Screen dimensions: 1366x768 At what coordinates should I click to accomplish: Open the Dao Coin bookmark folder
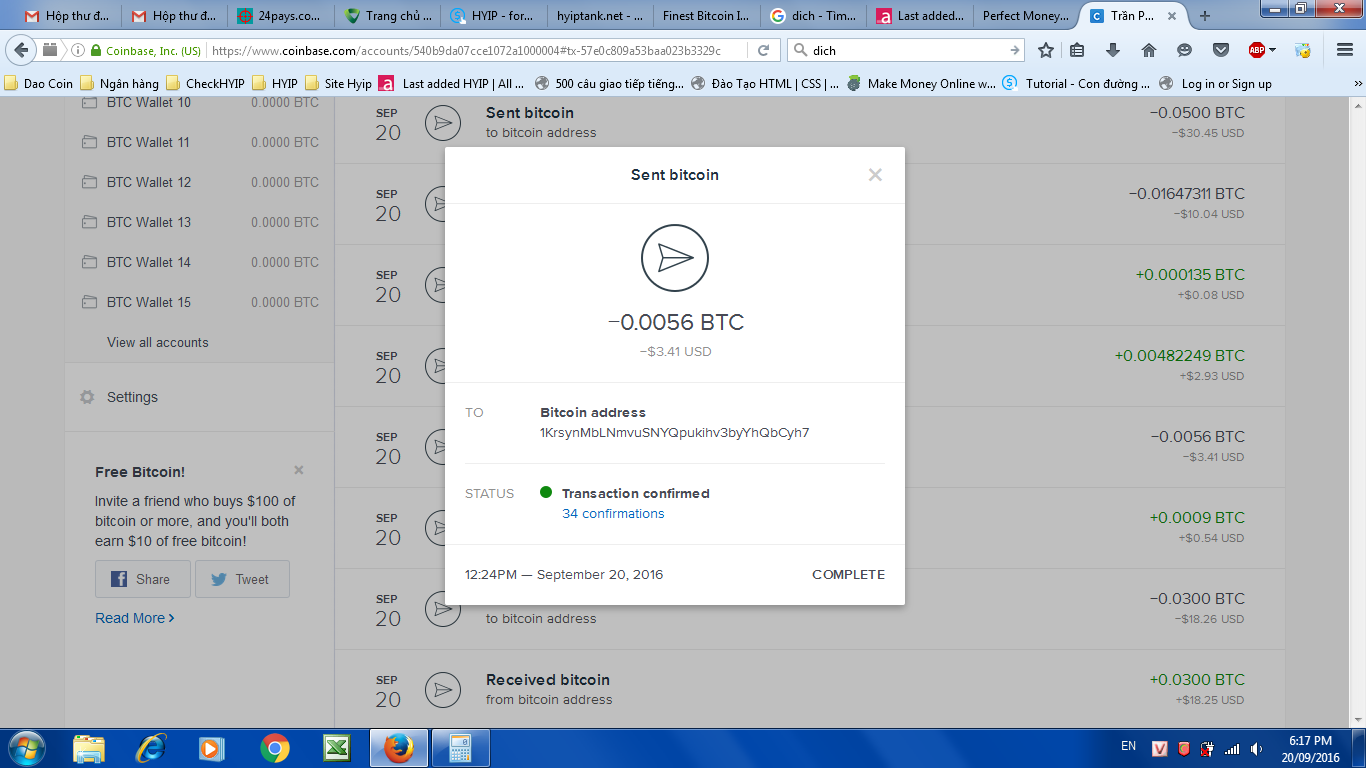(x=39, y=84)
